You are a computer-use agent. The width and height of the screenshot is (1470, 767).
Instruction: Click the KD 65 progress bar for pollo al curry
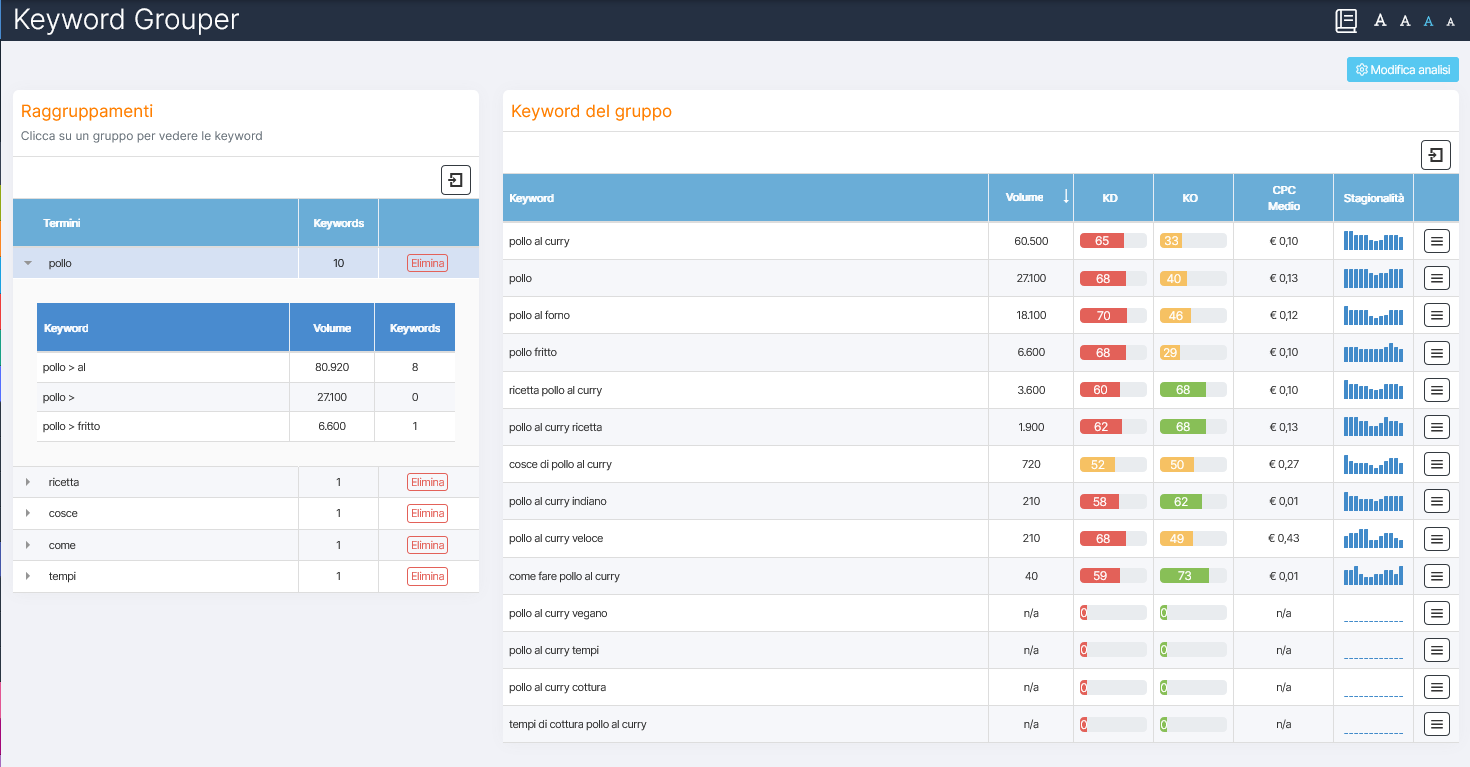point(1112,240)
